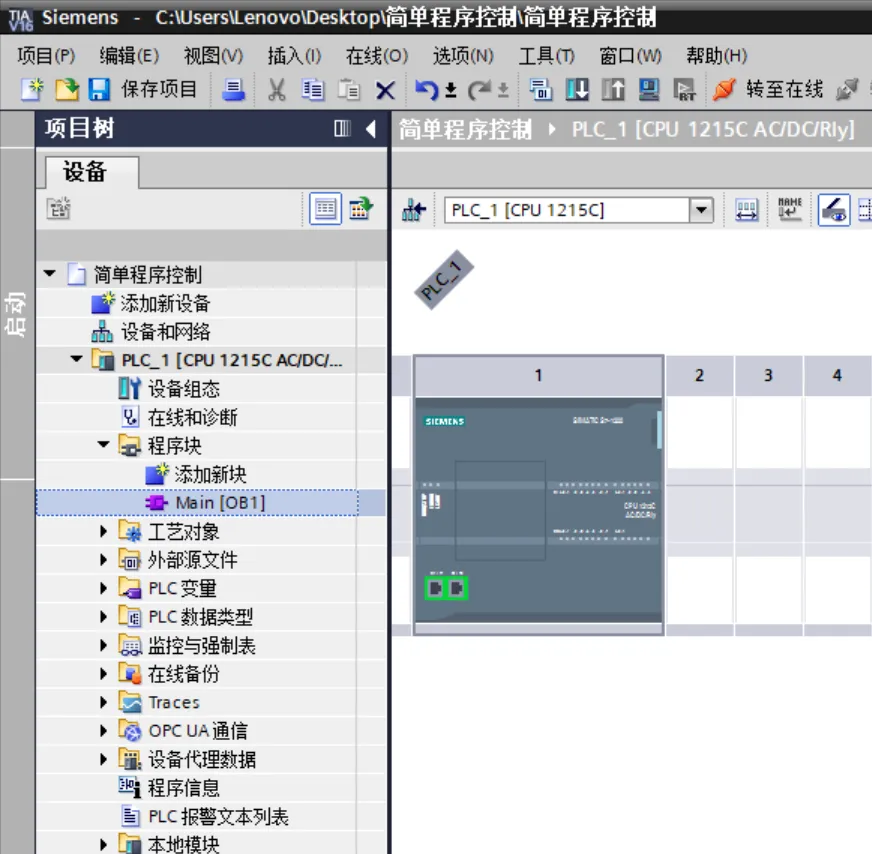Click the upload from device icon
This screenshot has height=854, width=872.
[613, 90]
